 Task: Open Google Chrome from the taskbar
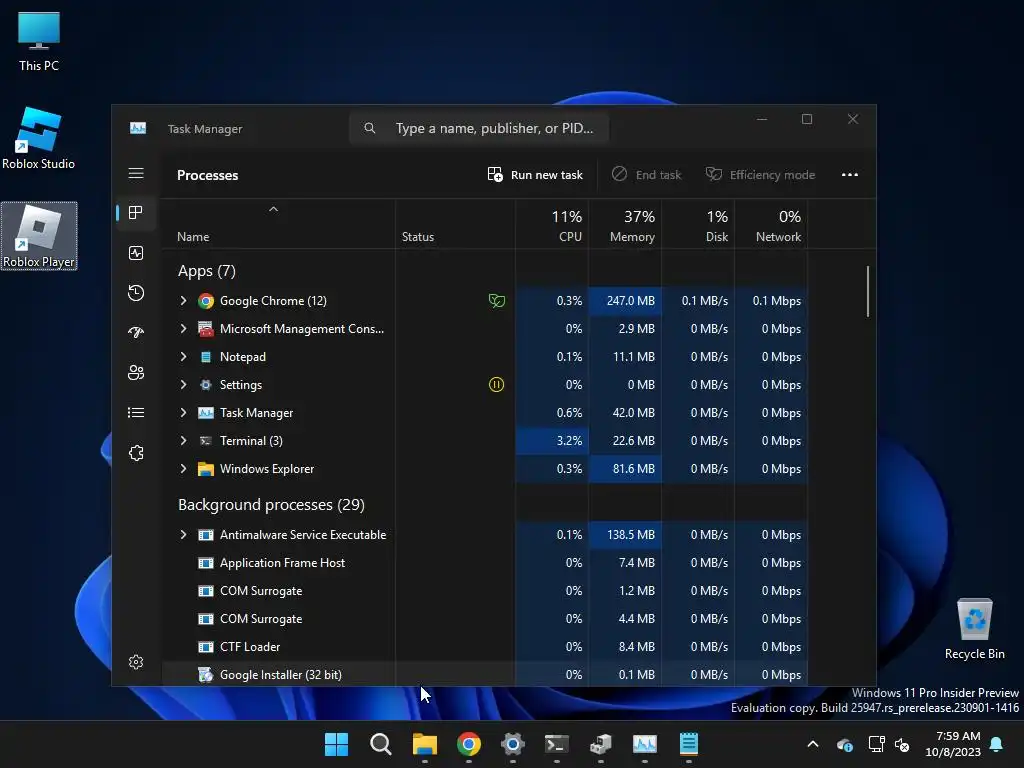pos(469,744)
